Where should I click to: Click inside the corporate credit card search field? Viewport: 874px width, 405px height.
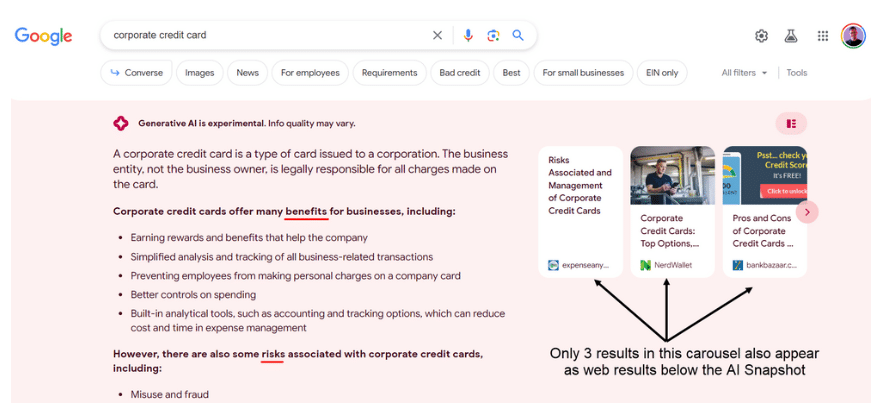click(268, 36)
